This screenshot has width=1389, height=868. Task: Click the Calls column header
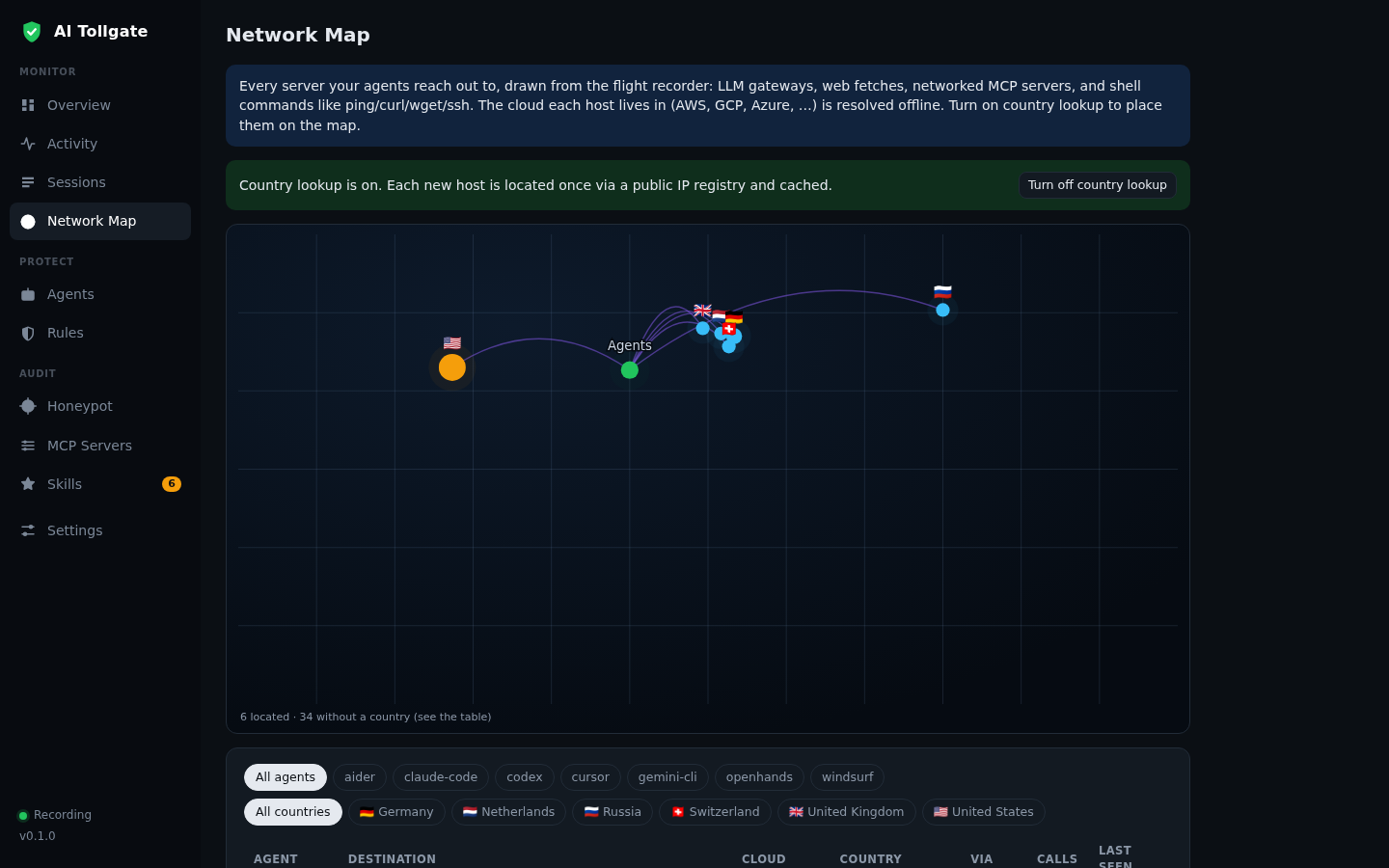tap(1057, 859)
